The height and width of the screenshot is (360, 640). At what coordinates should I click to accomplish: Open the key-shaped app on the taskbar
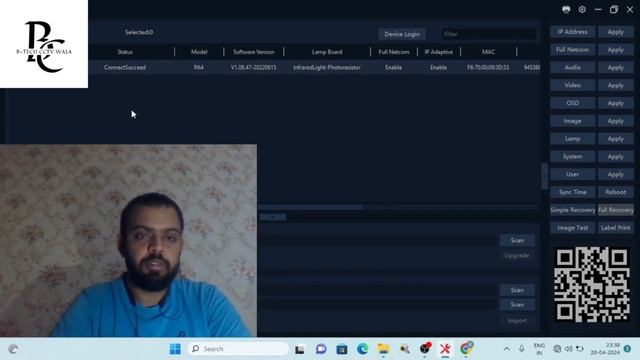pos(404,349)
